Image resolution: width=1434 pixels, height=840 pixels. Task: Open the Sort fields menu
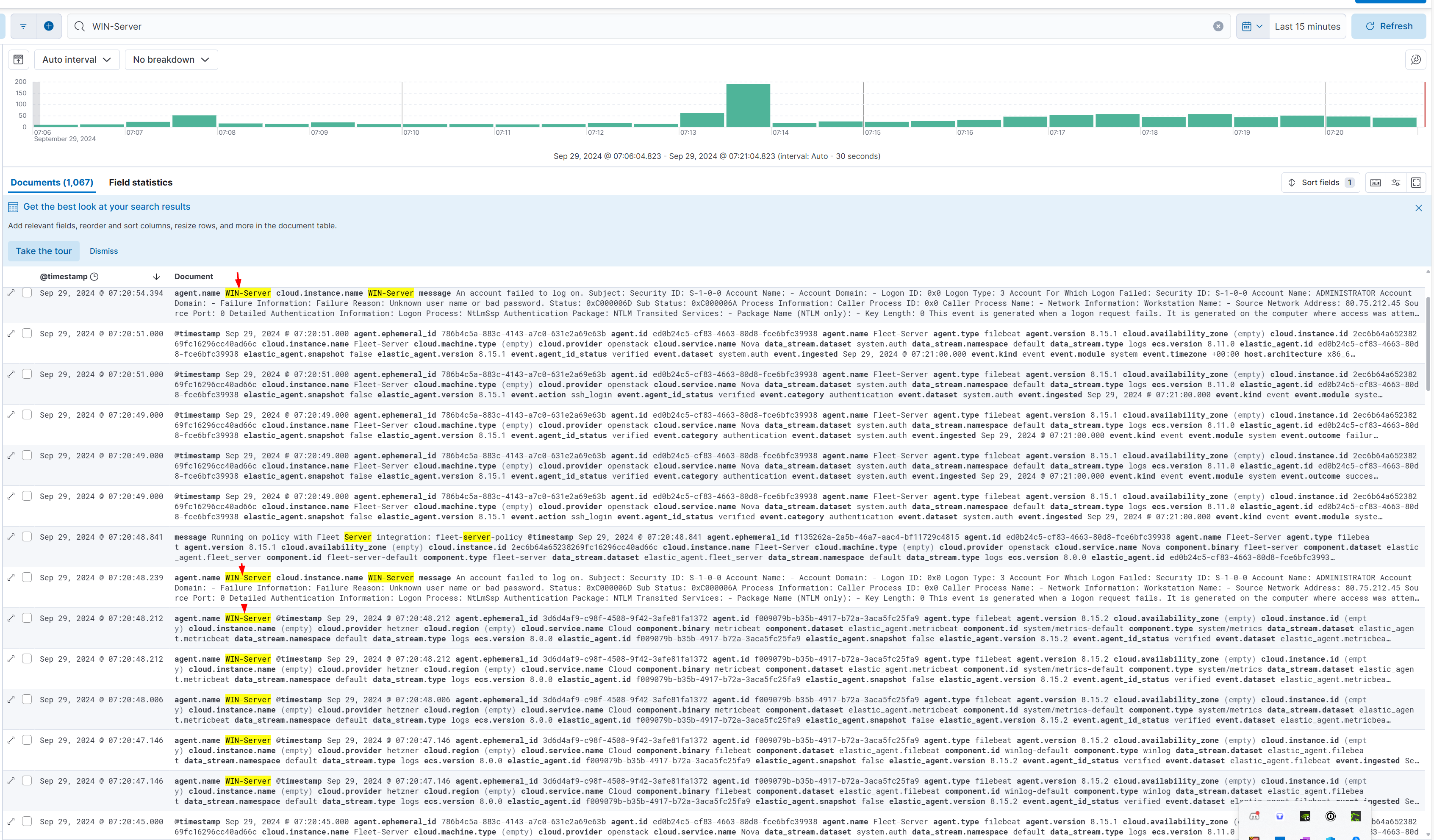pyautogui.click(x=1320, y=183)
